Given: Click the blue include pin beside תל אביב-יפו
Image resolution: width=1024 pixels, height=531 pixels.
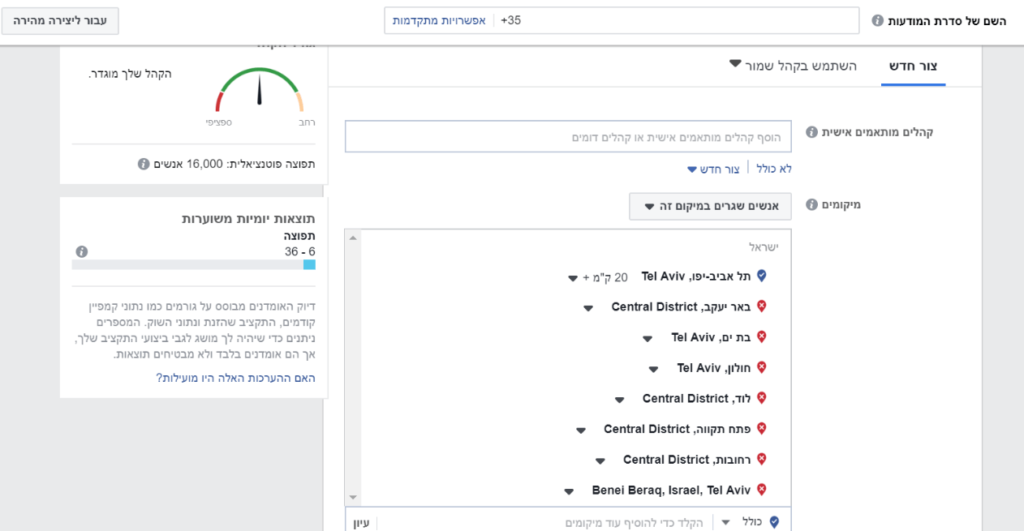Looking at the screenshot, I should (761, 276).
